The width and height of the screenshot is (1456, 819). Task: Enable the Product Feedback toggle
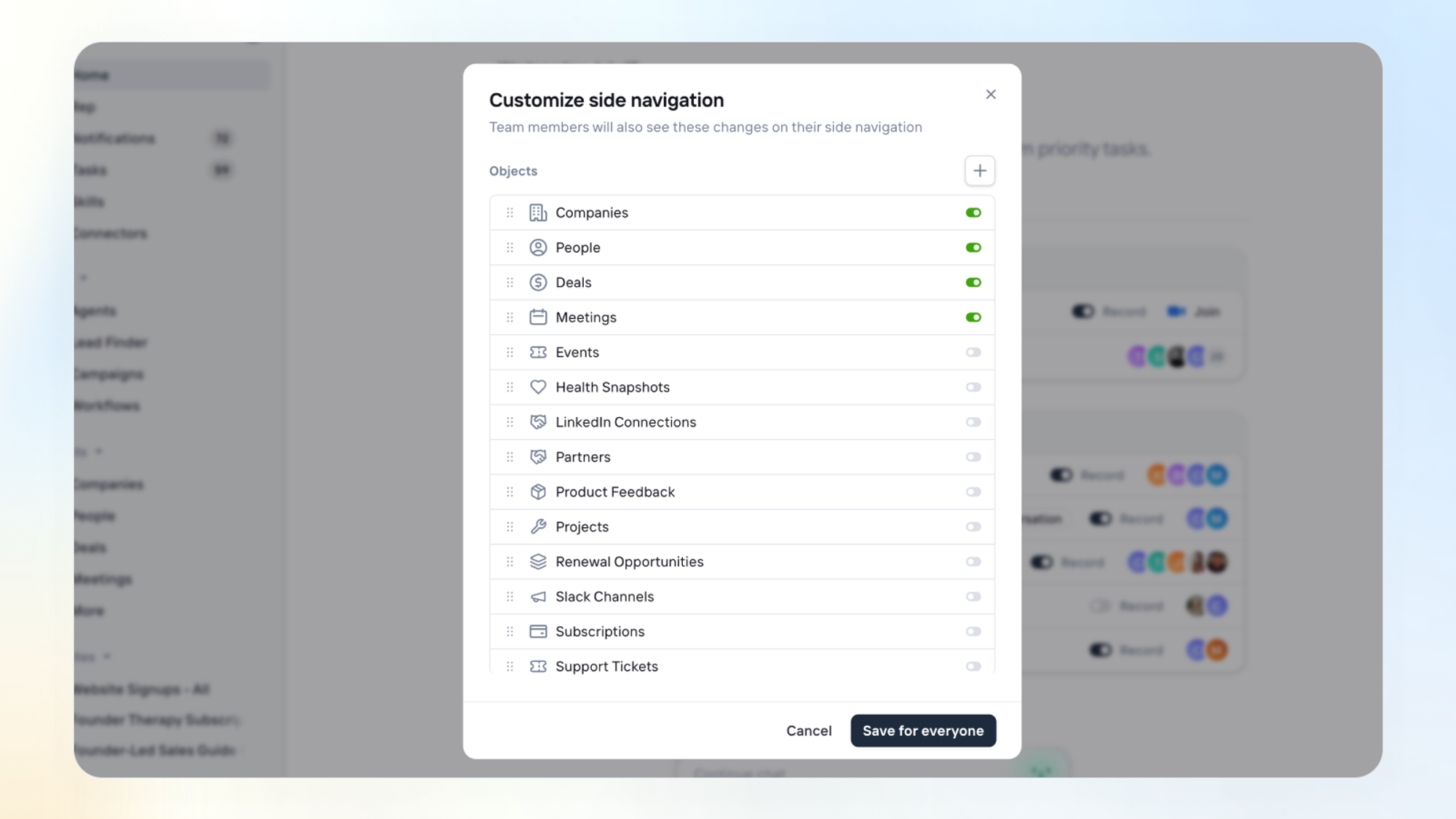(973, 492)
